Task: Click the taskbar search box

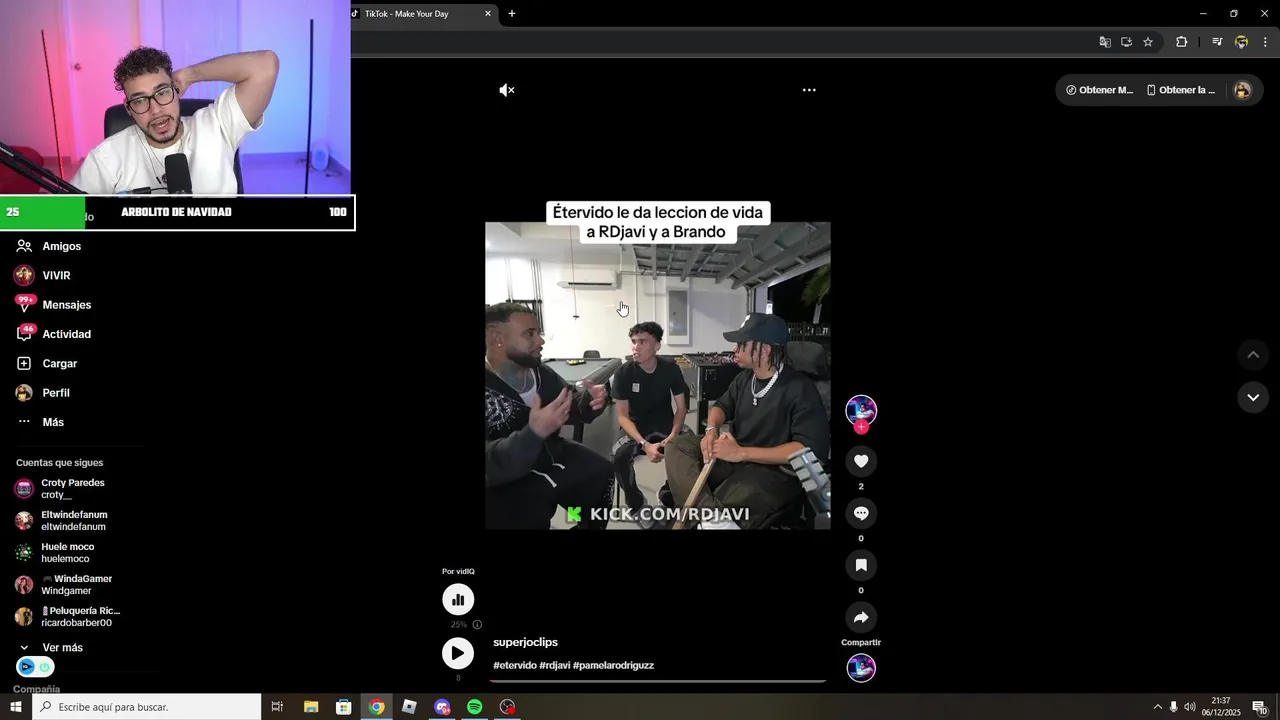Action: pyautogui.click(x=147, y=707)
